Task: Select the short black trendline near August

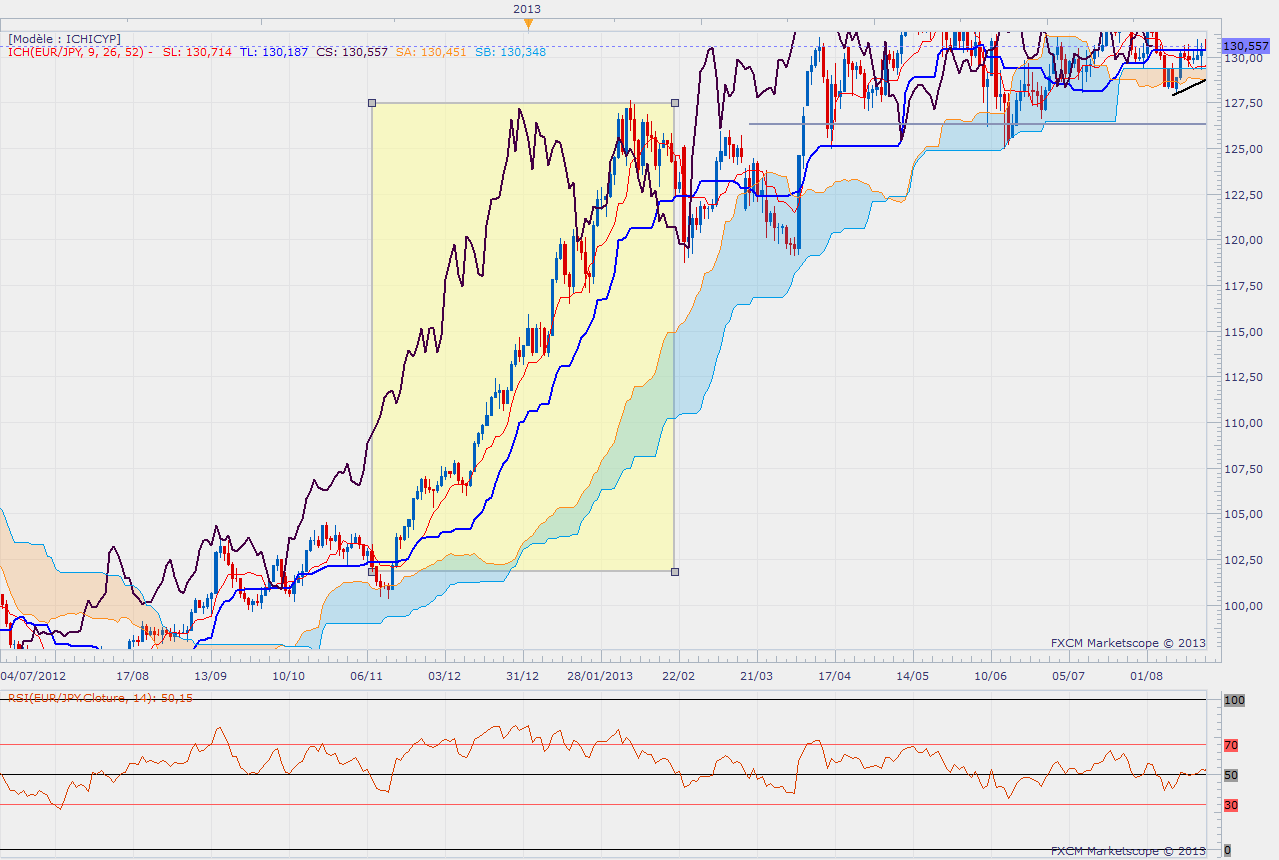Action: coord(1189,87)
